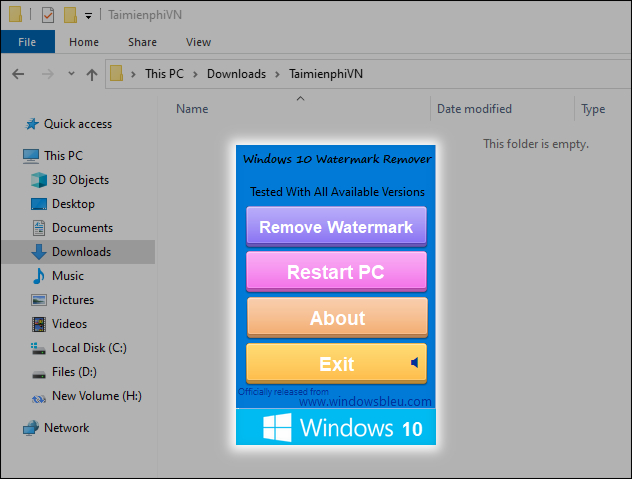Click This PC in the address breadcrumb
Screen dimensions: 632x479
(x=164, y=74)
